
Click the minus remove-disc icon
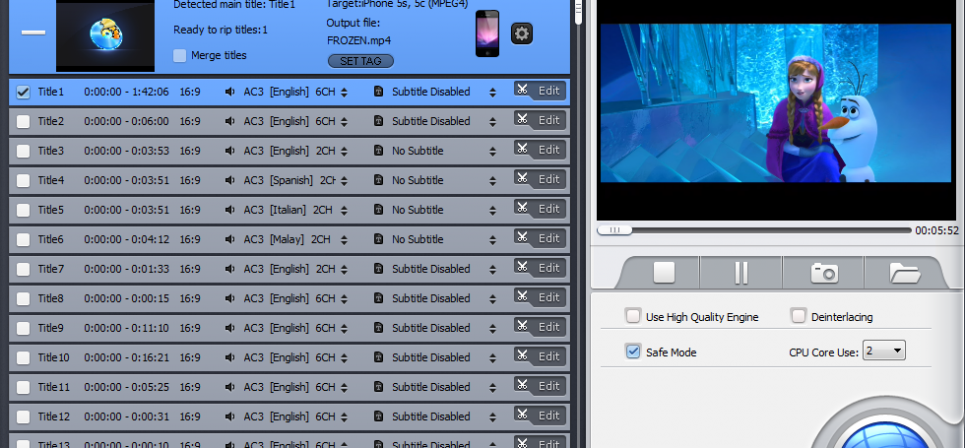pyautogui.click(x=33, y=32)
